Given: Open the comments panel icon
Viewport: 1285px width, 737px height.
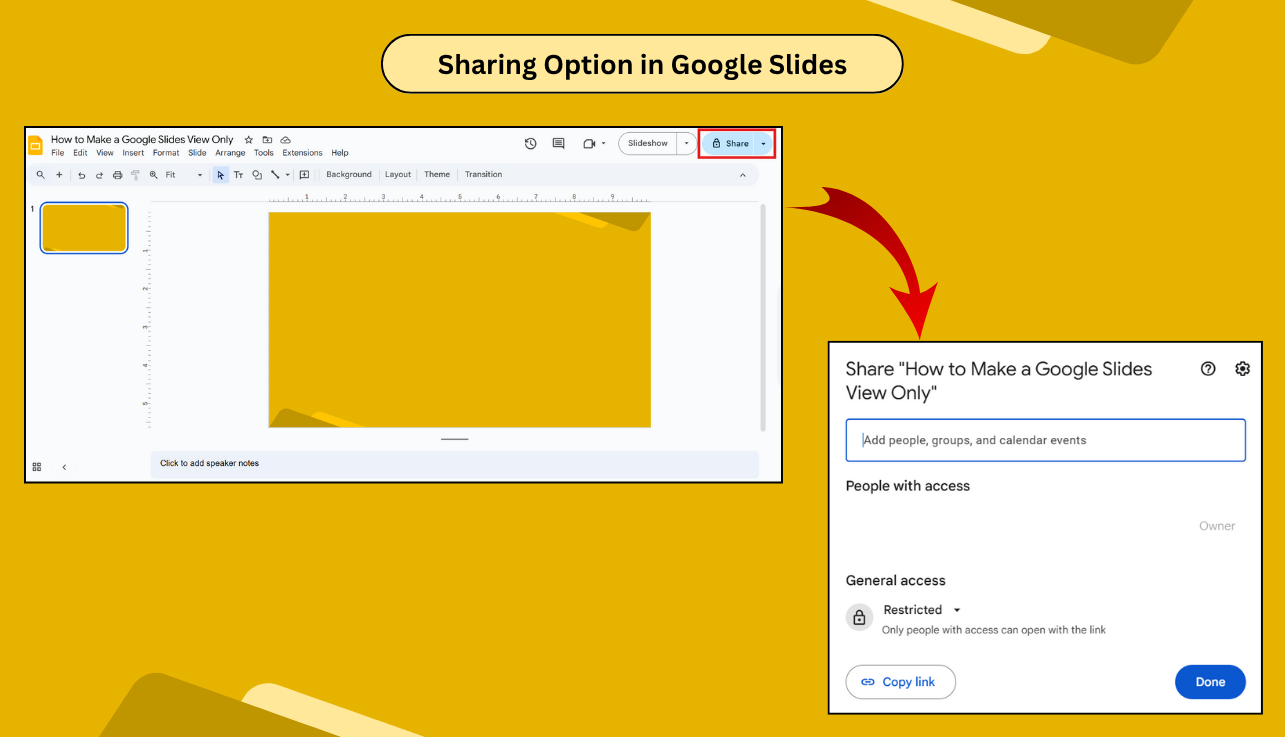Looking at the screenshot, I should pyautogui.click(x=558, y=143).
